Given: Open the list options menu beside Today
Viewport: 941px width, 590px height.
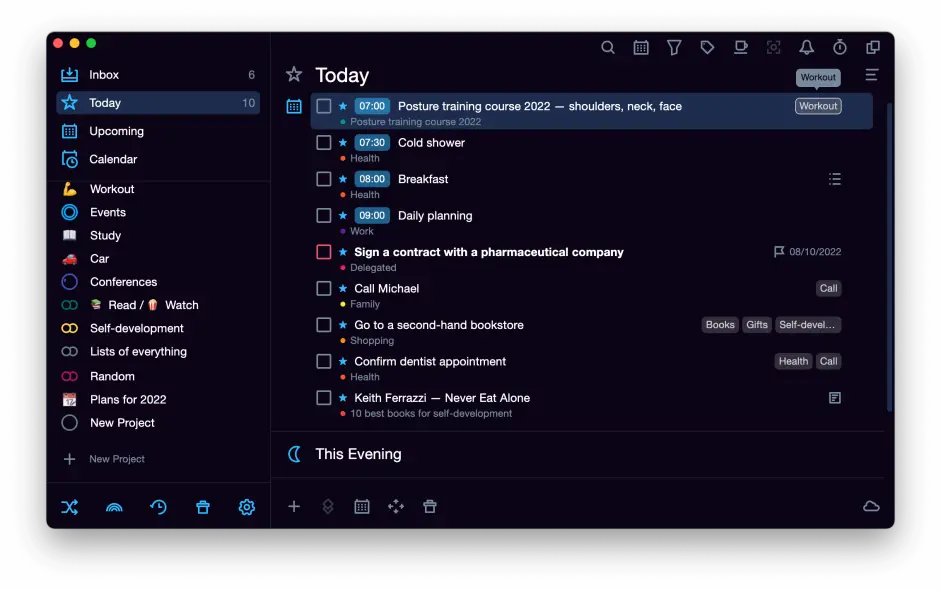Looking at the screenshot, I should [x=872, y=75].
